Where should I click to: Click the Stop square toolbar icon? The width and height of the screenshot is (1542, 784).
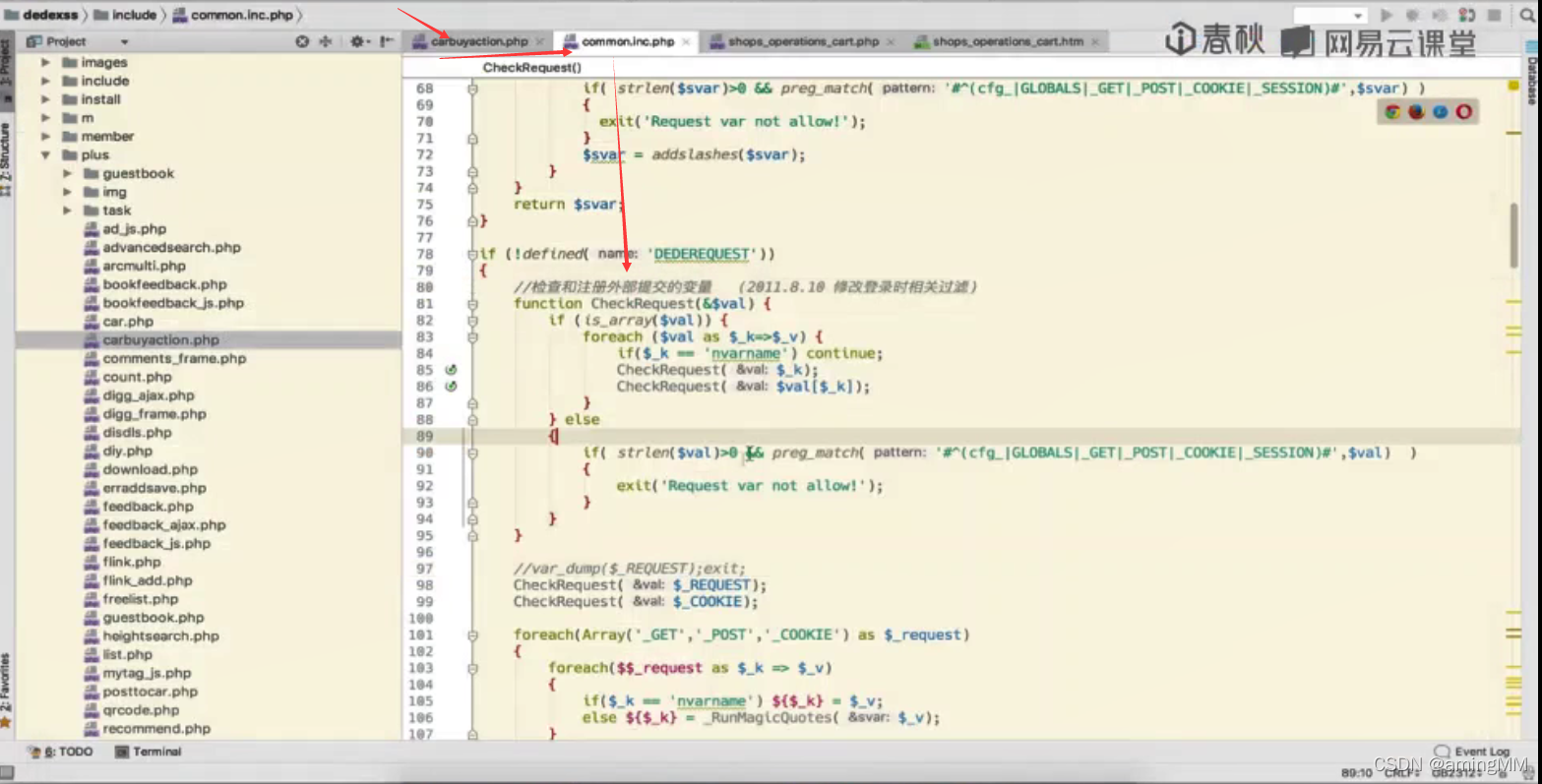point(1495,15)
